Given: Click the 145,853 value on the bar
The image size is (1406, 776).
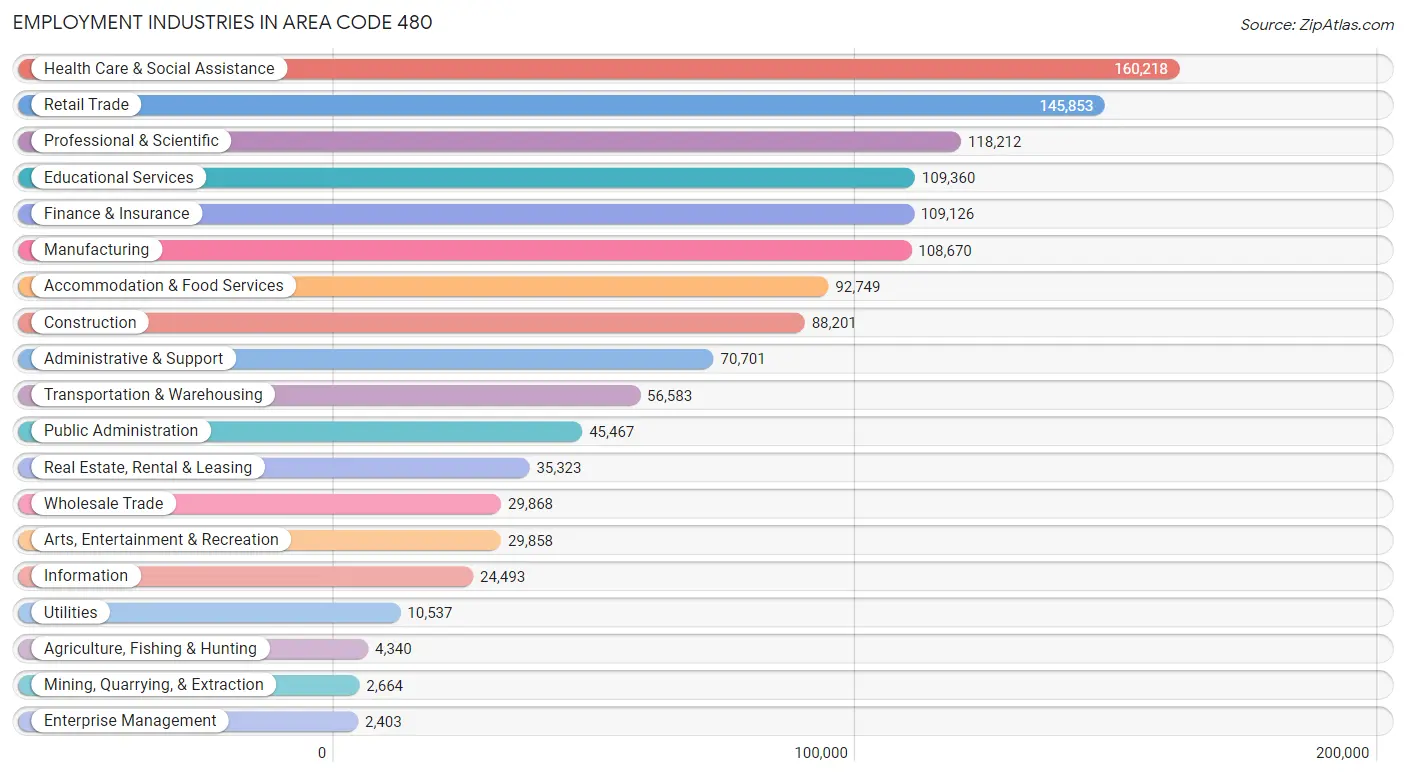Looking at the screenshot, I should (1066, 105).
